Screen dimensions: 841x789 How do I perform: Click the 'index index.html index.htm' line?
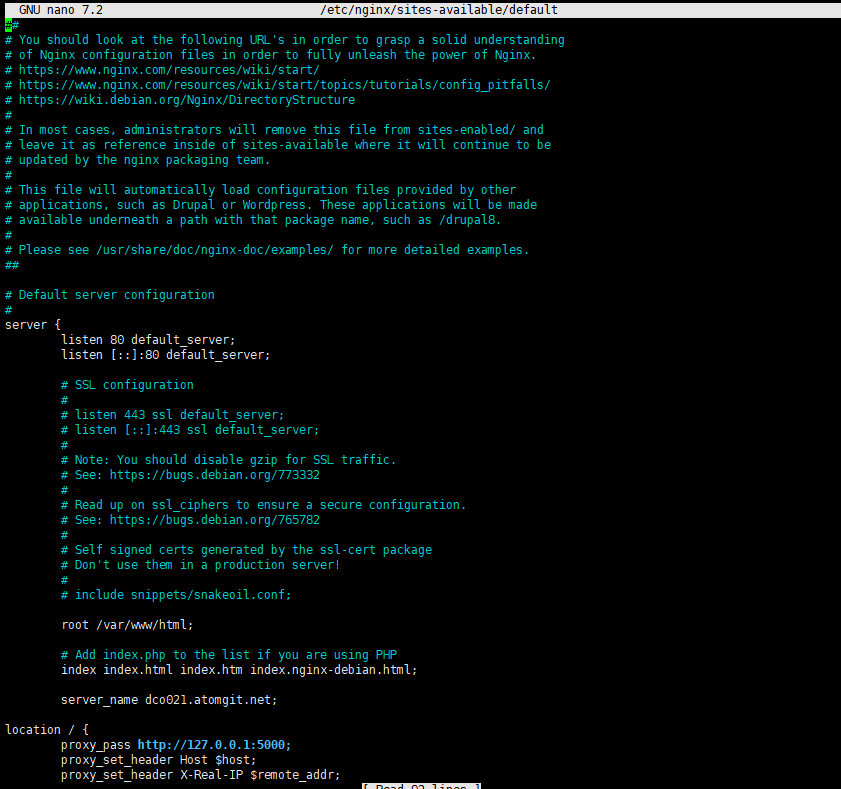point(239,670)
